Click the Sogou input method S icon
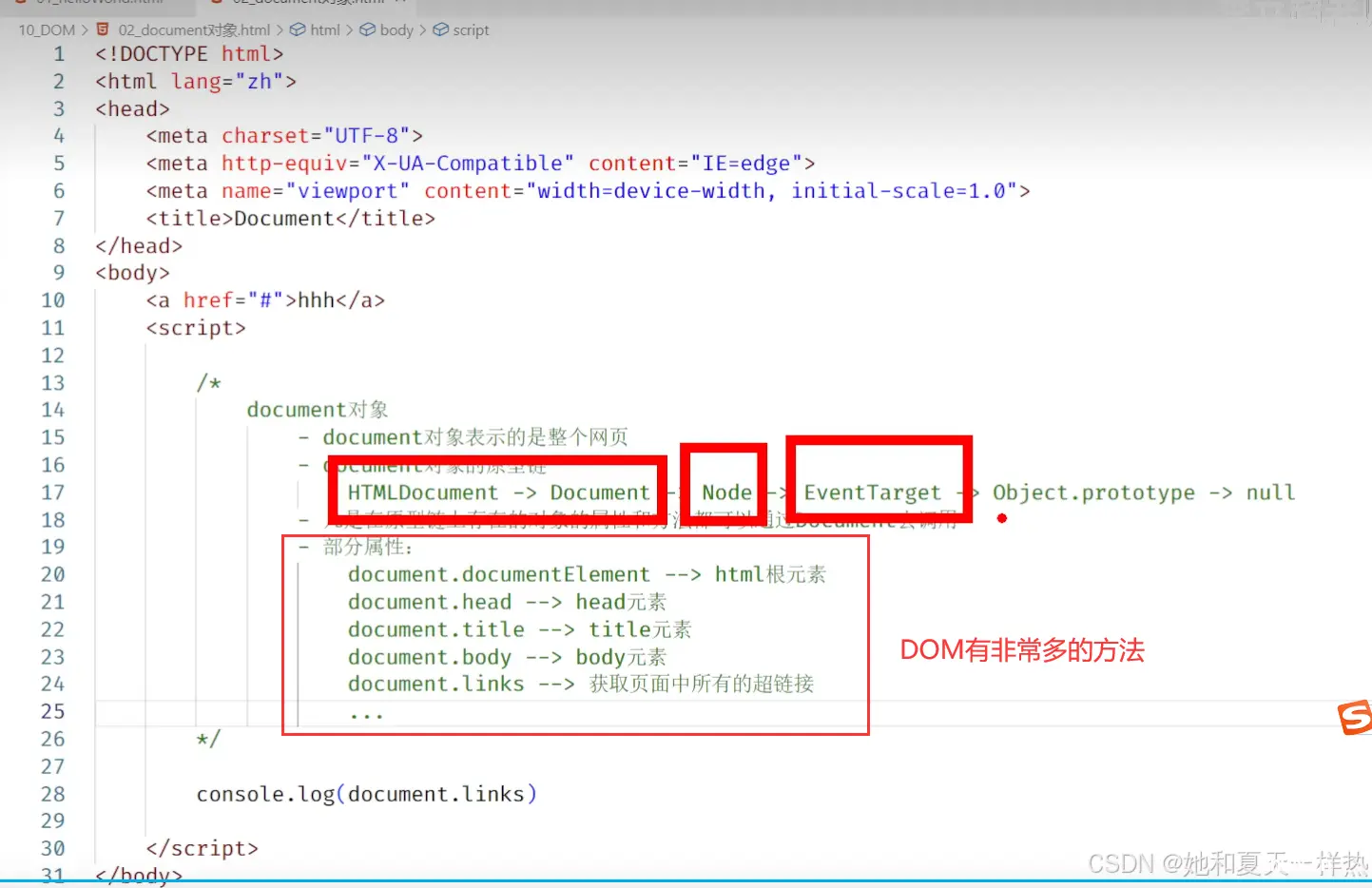Screen dimensions: 1372x888 pos(1355,717)
